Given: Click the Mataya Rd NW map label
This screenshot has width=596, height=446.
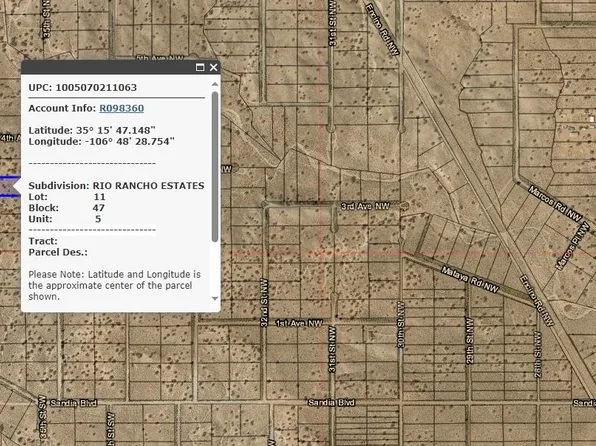Looking at the screenshot, I should 470,279.
